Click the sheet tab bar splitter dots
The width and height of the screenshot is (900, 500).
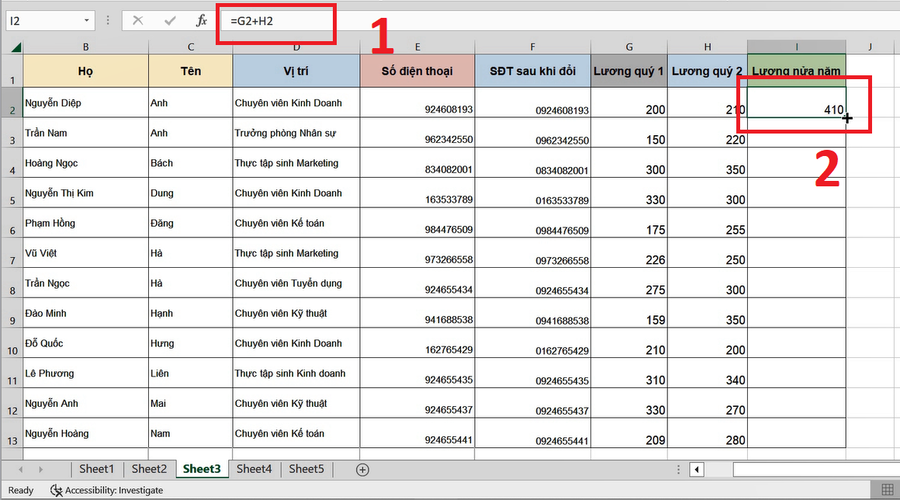click(x=678, y=470)
